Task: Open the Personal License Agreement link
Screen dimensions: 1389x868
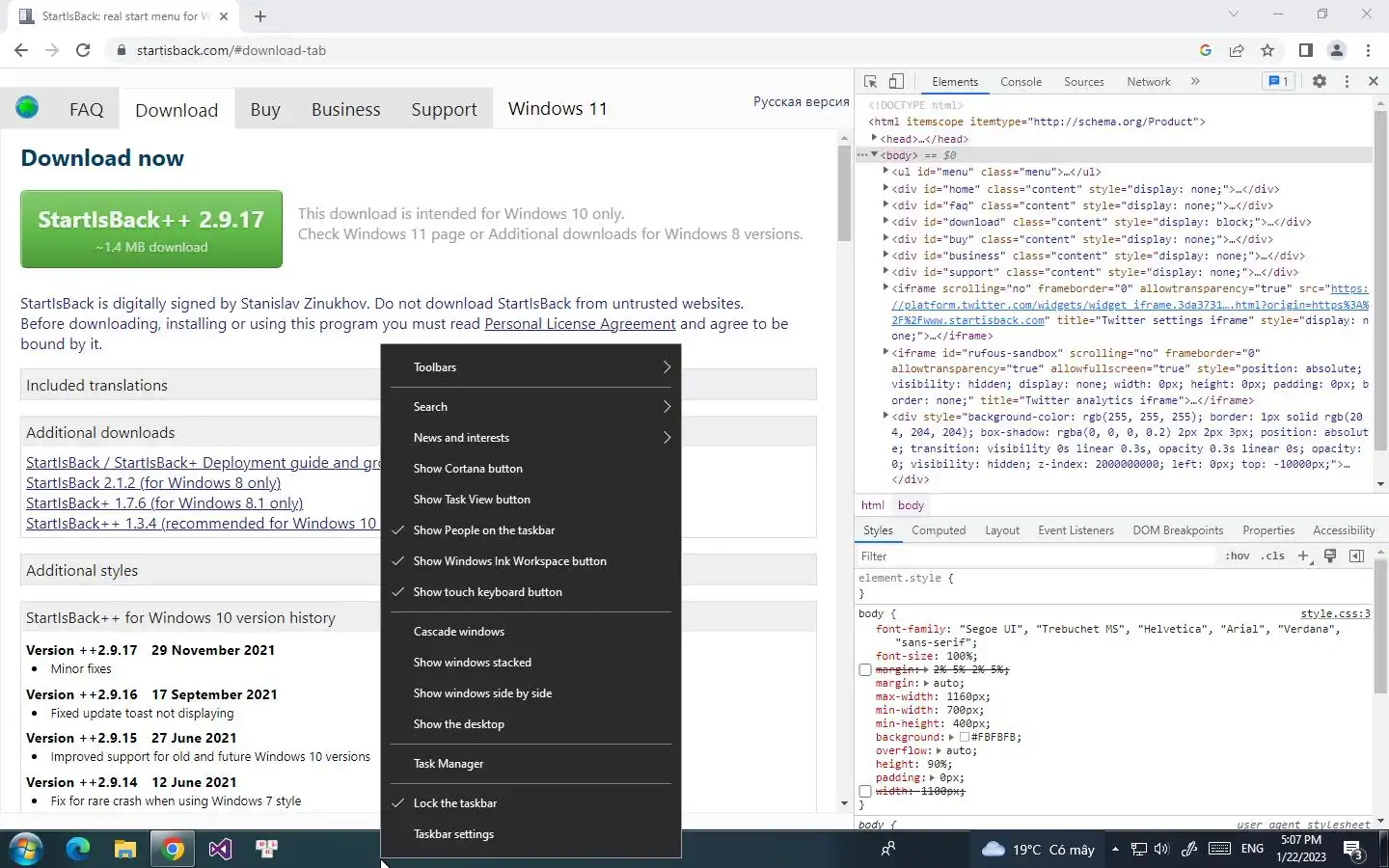Action: pyautogui.click(x=580, y=324)
